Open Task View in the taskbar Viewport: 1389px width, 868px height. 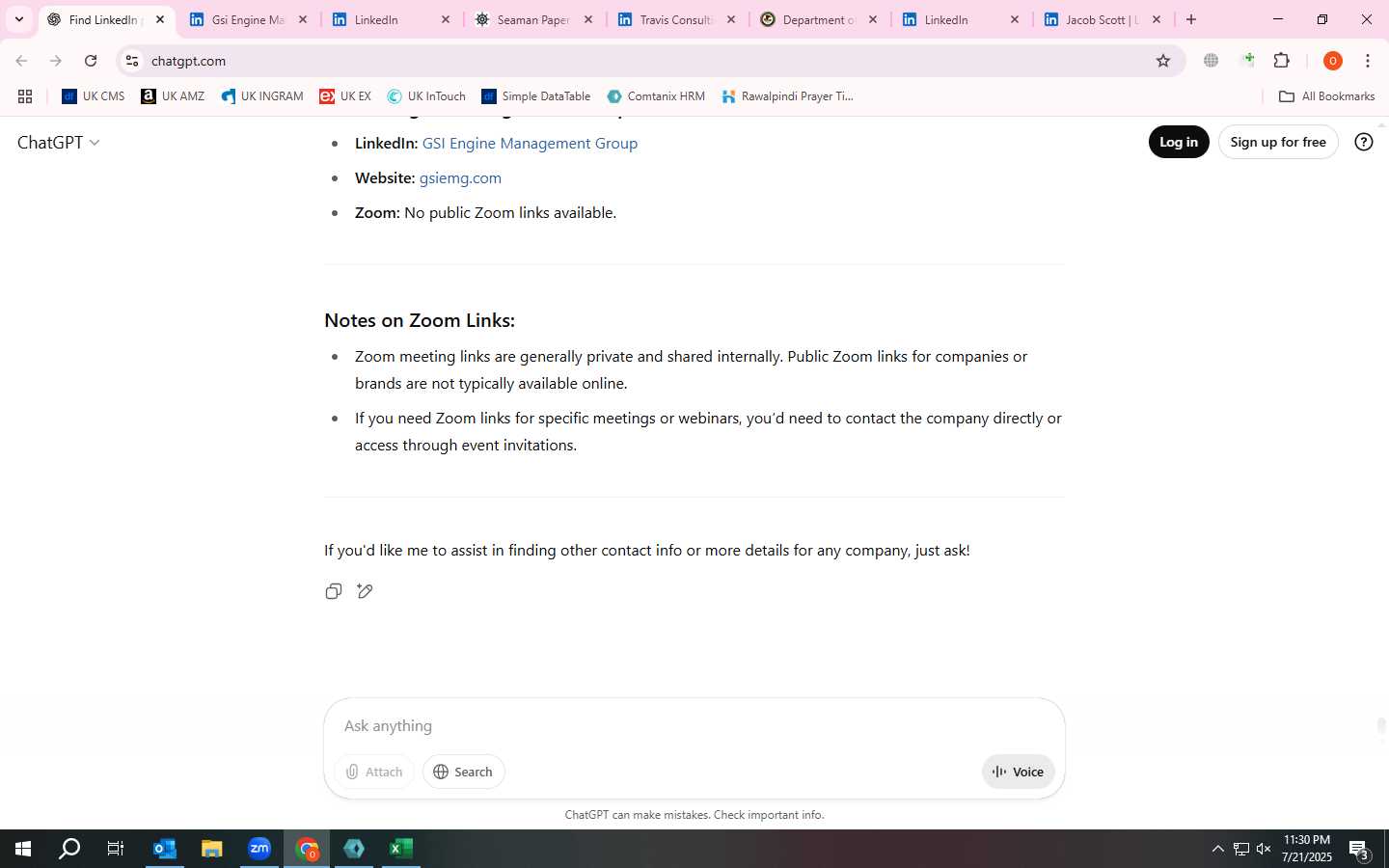[116, 849]
